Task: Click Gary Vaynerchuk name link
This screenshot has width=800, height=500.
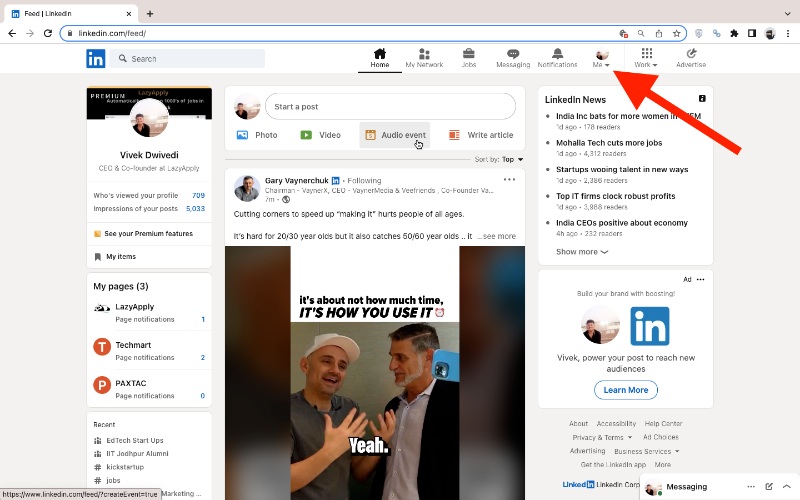Action: (297, 181)
